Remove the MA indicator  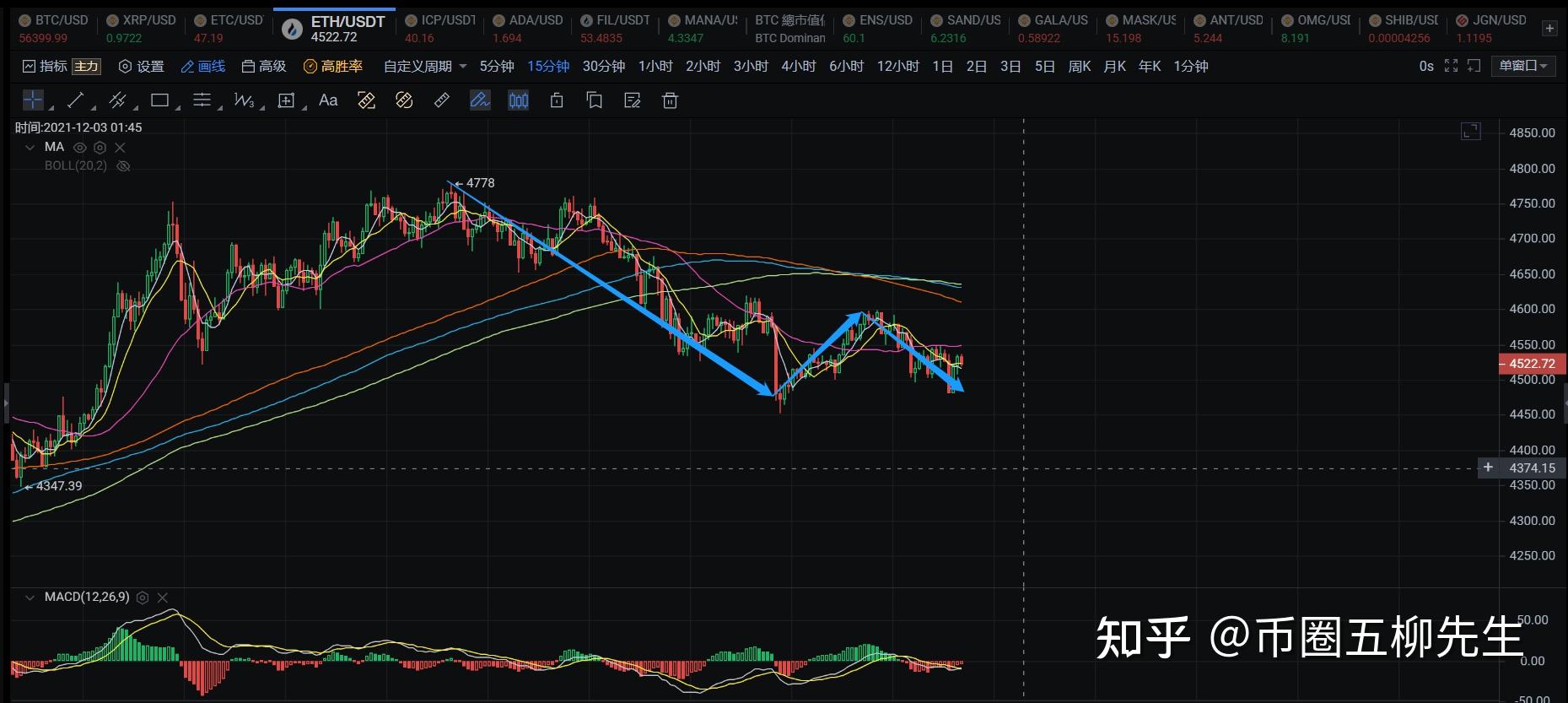coord(120,148)
